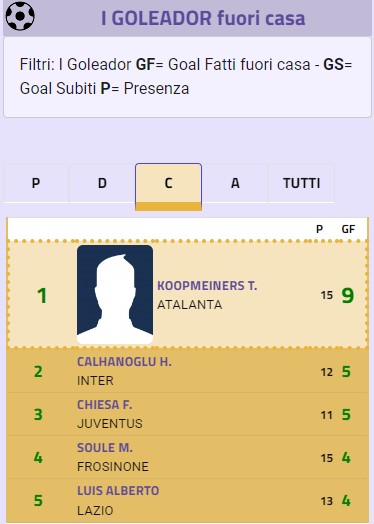Screen dimensions: 374x524
Task: Click the ATALANTA team name
Action: click(190, 305)
